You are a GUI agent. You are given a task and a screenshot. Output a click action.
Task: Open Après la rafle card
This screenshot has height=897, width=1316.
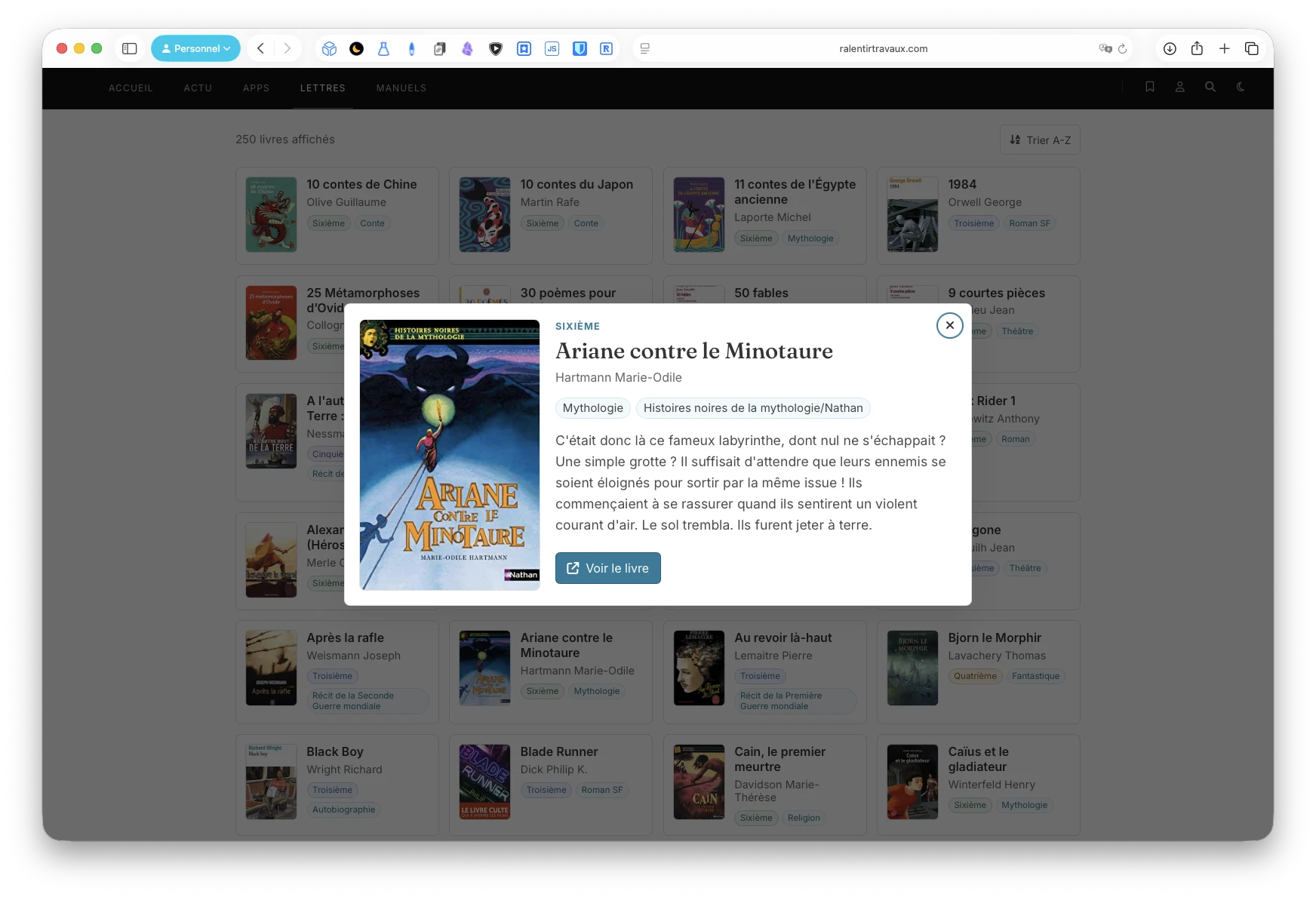click(x=337, y=672)
